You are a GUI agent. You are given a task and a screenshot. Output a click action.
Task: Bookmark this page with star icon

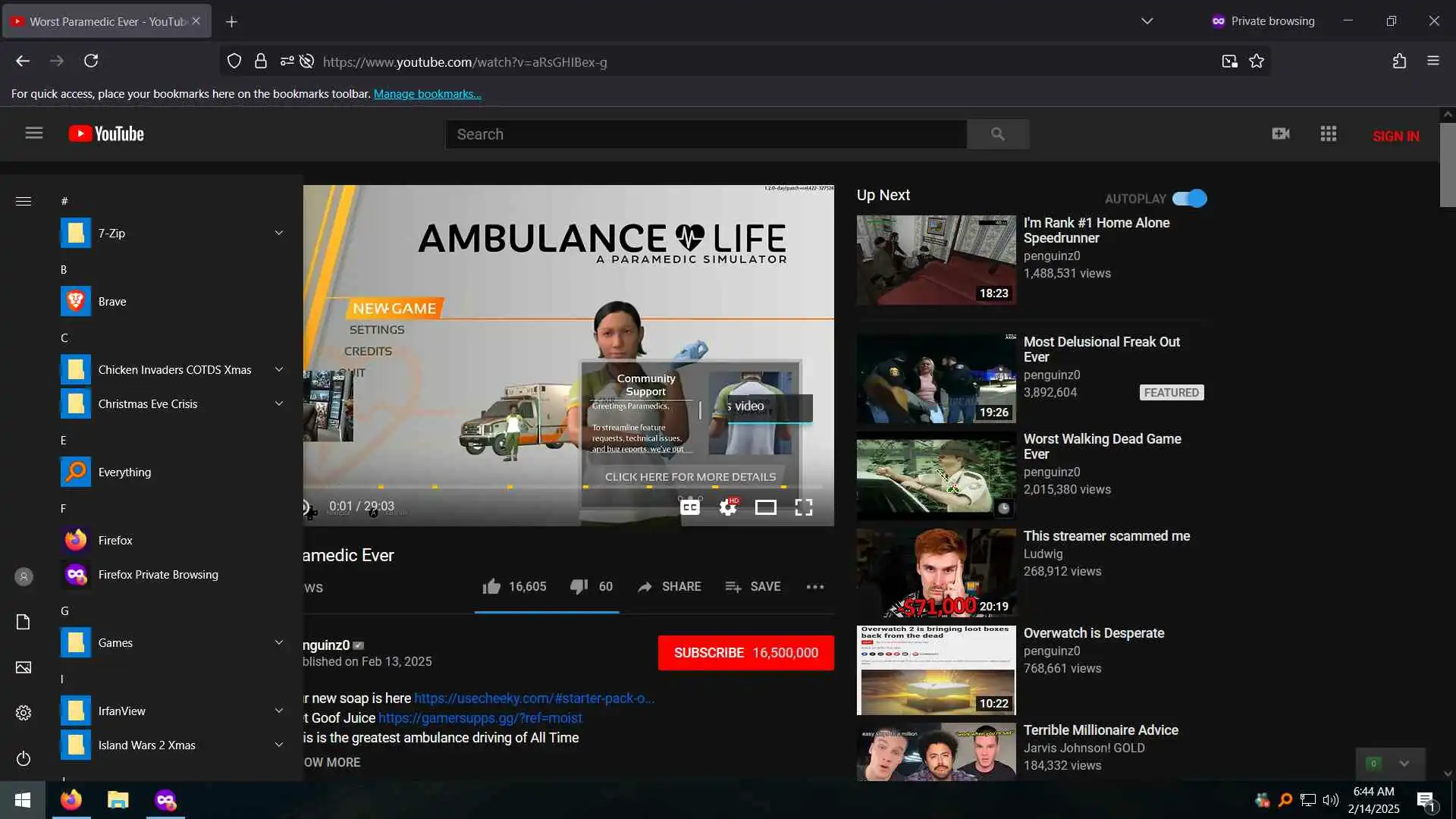point(1257,61)
